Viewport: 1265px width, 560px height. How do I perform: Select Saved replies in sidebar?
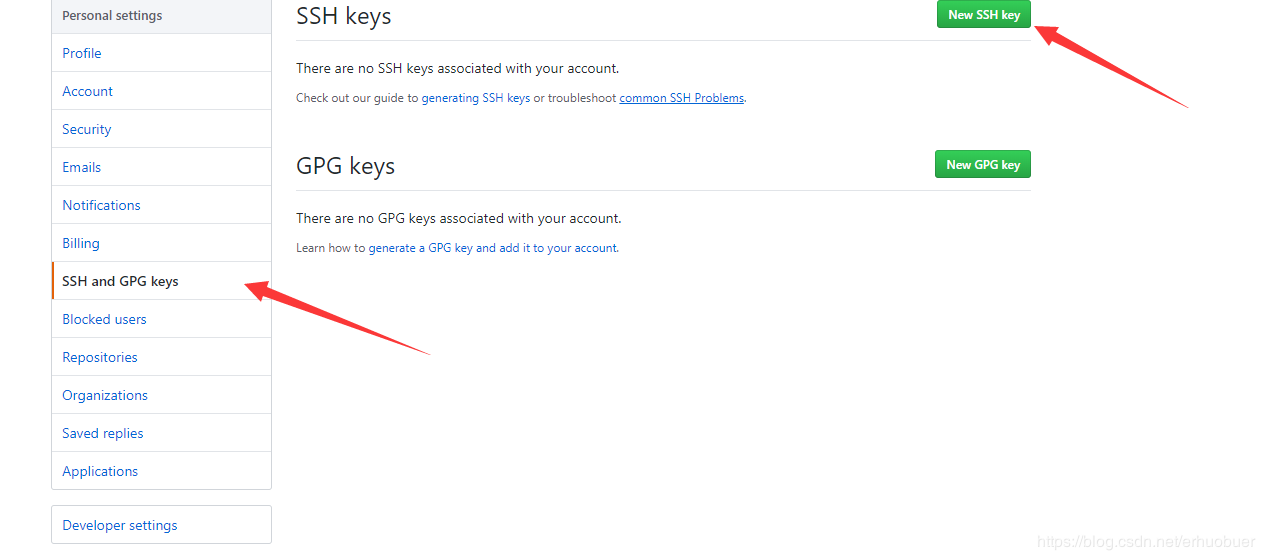coord(103,433)
